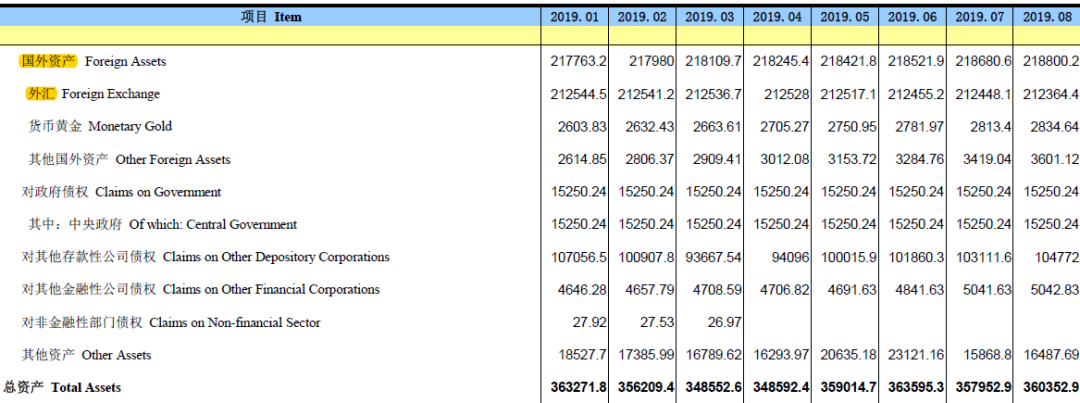Select Depository Corporations value 104772

click(x=1057, y=257)
